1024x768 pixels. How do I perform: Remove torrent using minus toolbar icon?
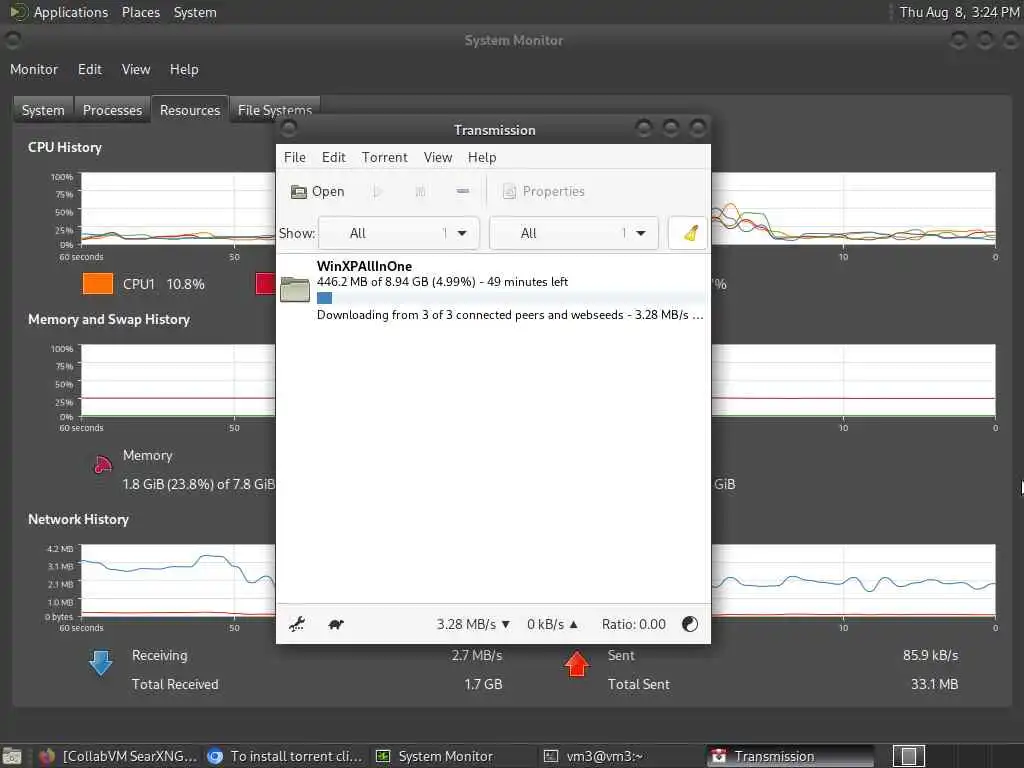tap(462, 191)
